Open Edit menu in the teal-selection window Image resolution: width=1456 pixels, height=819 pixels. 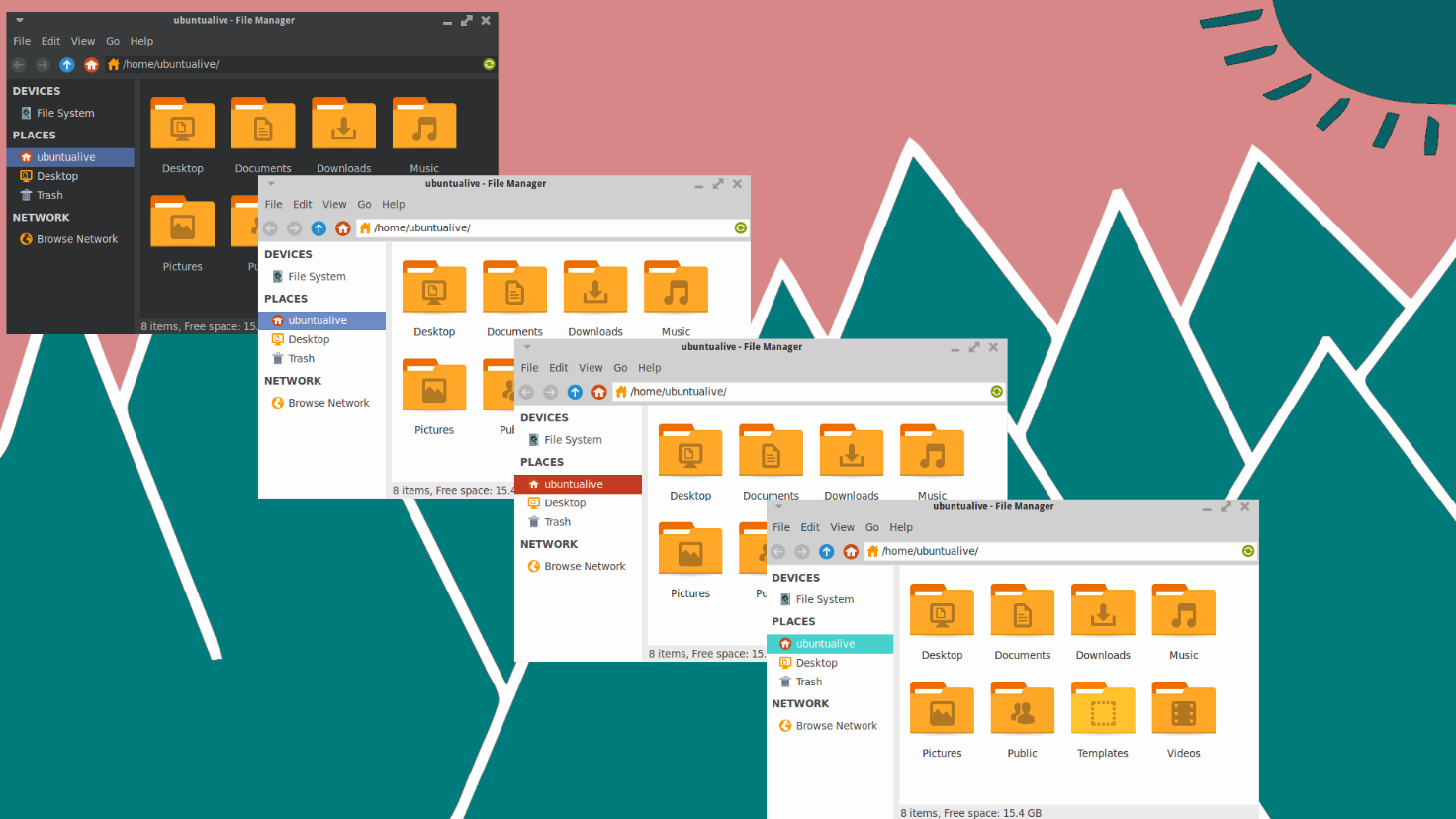click(x=810, y=527)
